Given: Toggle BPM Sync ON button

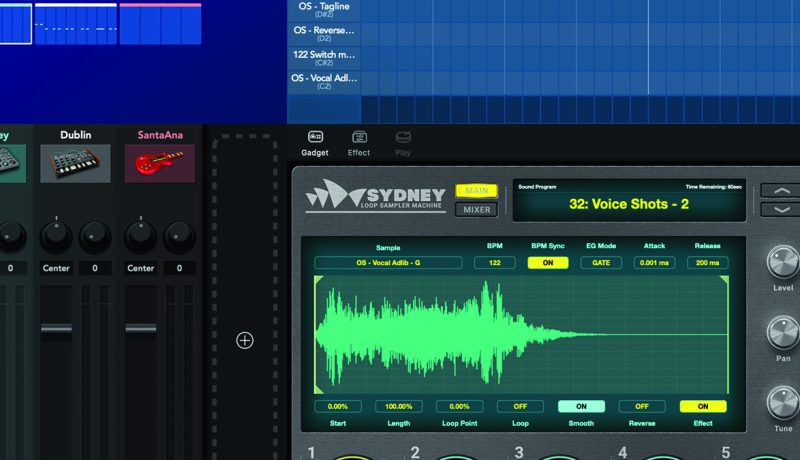Looking at the screenshot, I should [x=548, y=263].
